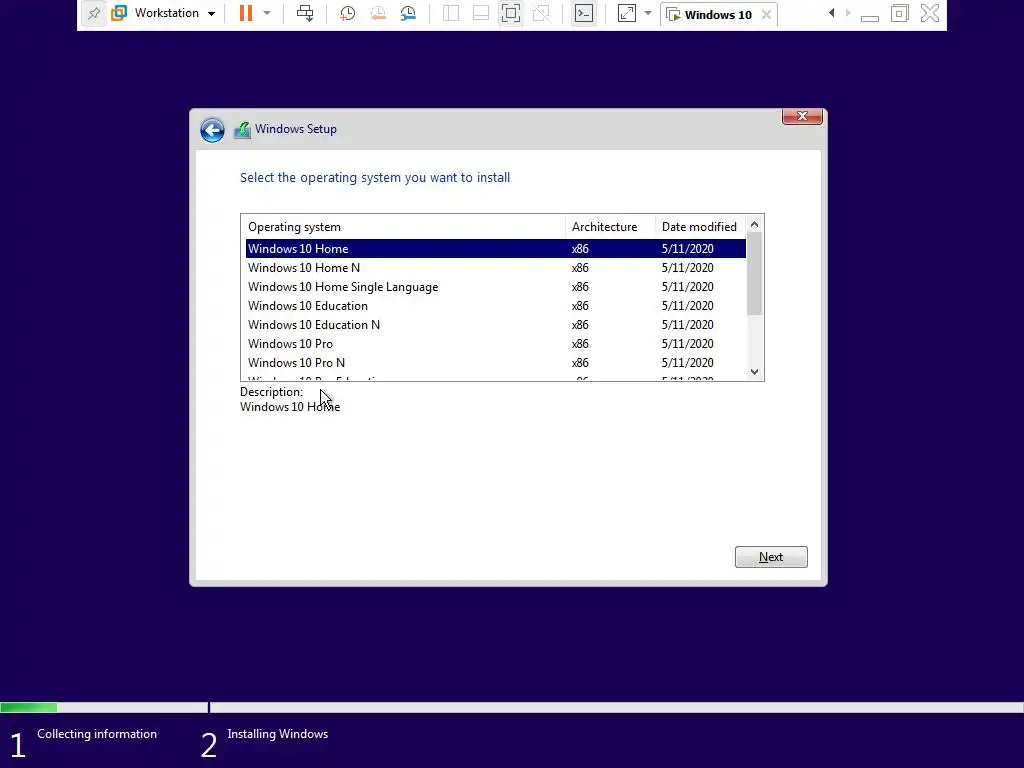This screenshot has height=768, width=1024.
Task: Close the VMware Workstation window
Action: [930, 13]
